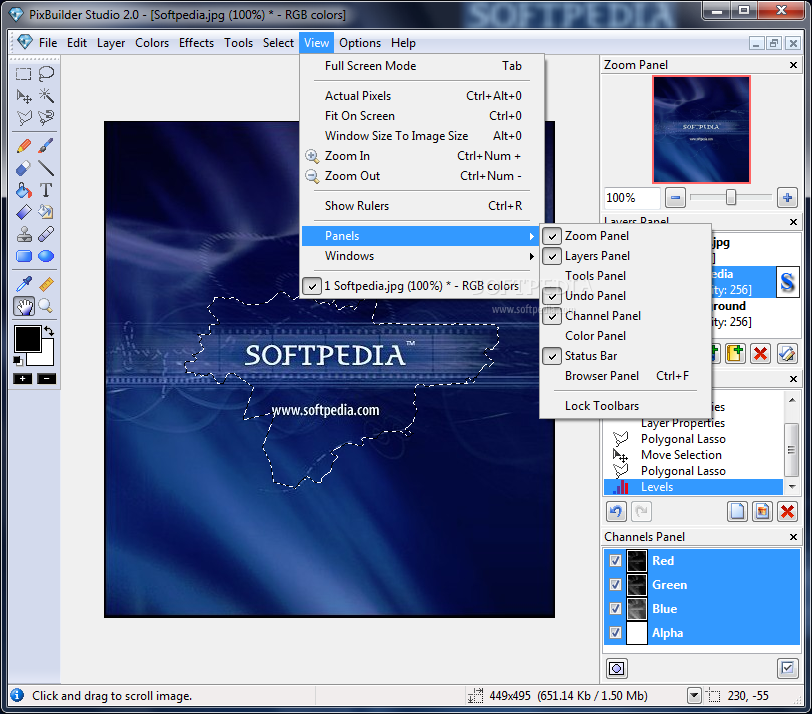Uncheck Zoom Panel in Panels submenu
This screenshot has width=812, height=714.
point(625,236)
